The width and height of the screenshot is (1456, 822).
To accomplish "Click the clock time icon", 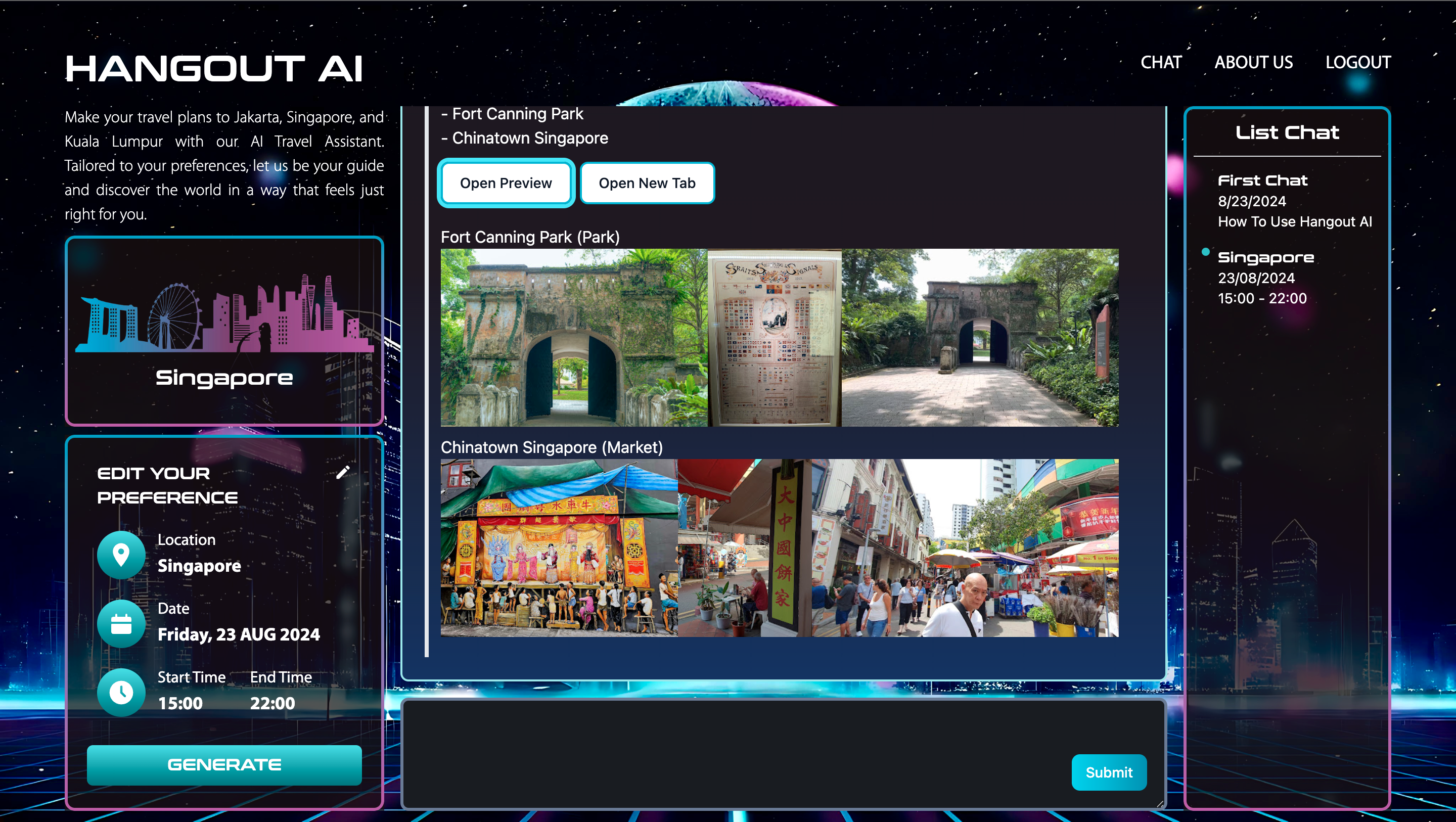I will coord(121,692).
